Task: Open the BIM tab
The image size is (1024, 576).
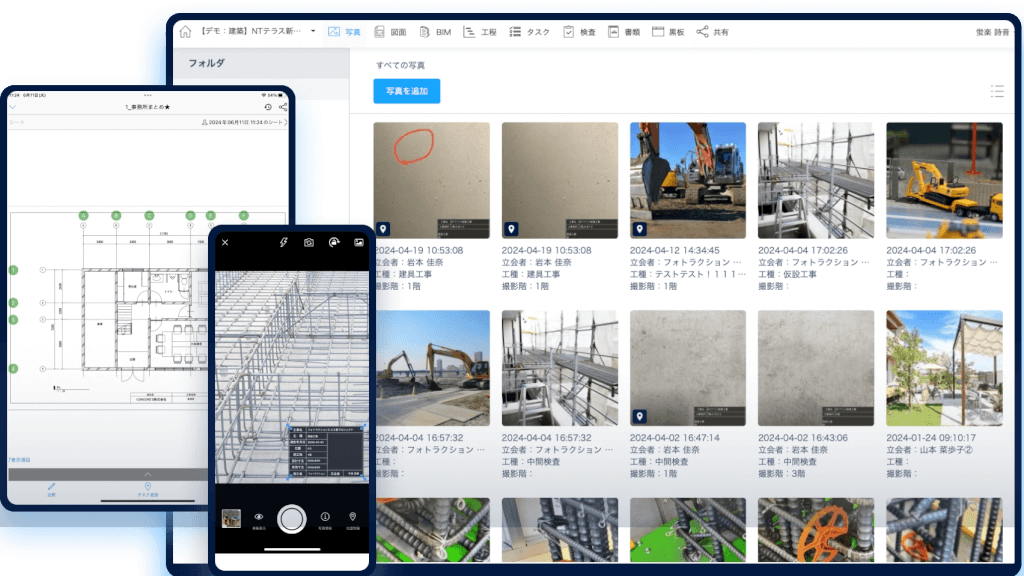Action: [x=435, y=32]
